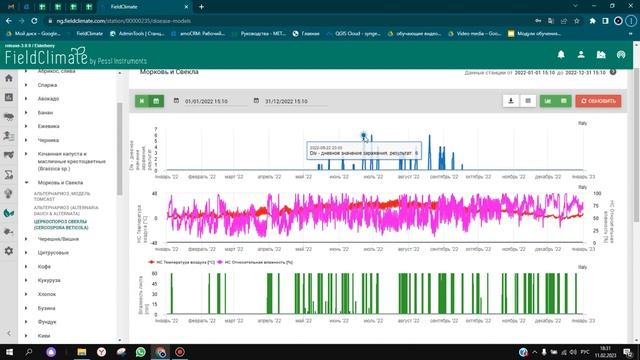Open the light bulb work planning icon
The width and height of the screenshot is (640, 360).
[x=9, y=193]
